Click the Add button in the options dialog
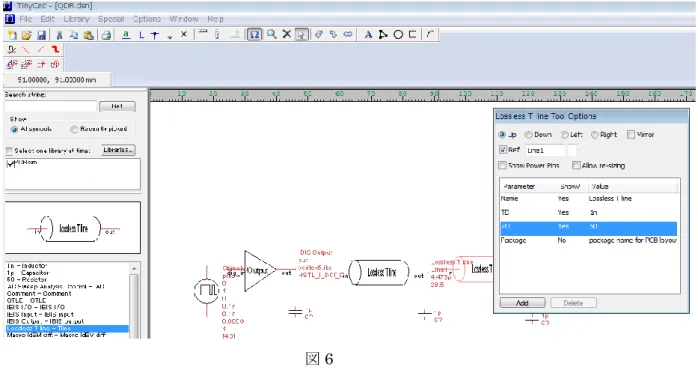The image size is (698, 370). (522, 303)
